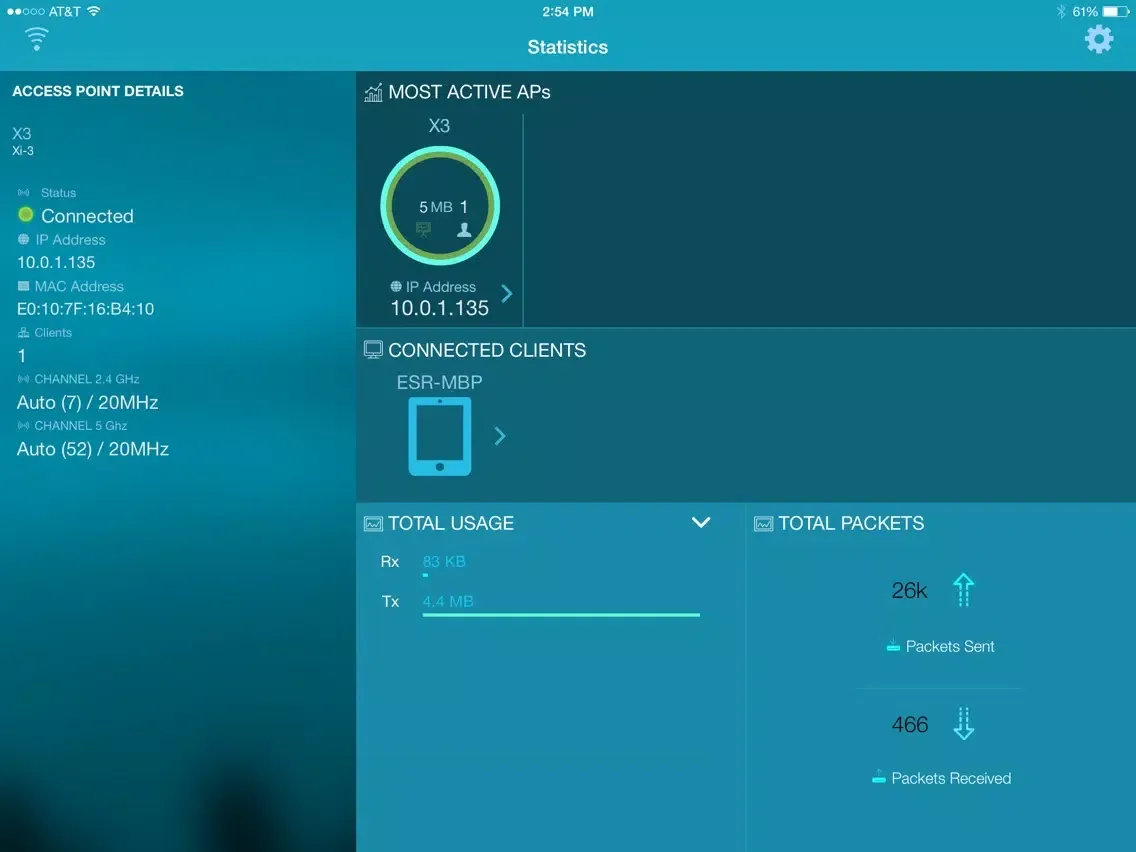
Task: Tap the 2:54 PM clock in status bar
Action: coord(567,12)
